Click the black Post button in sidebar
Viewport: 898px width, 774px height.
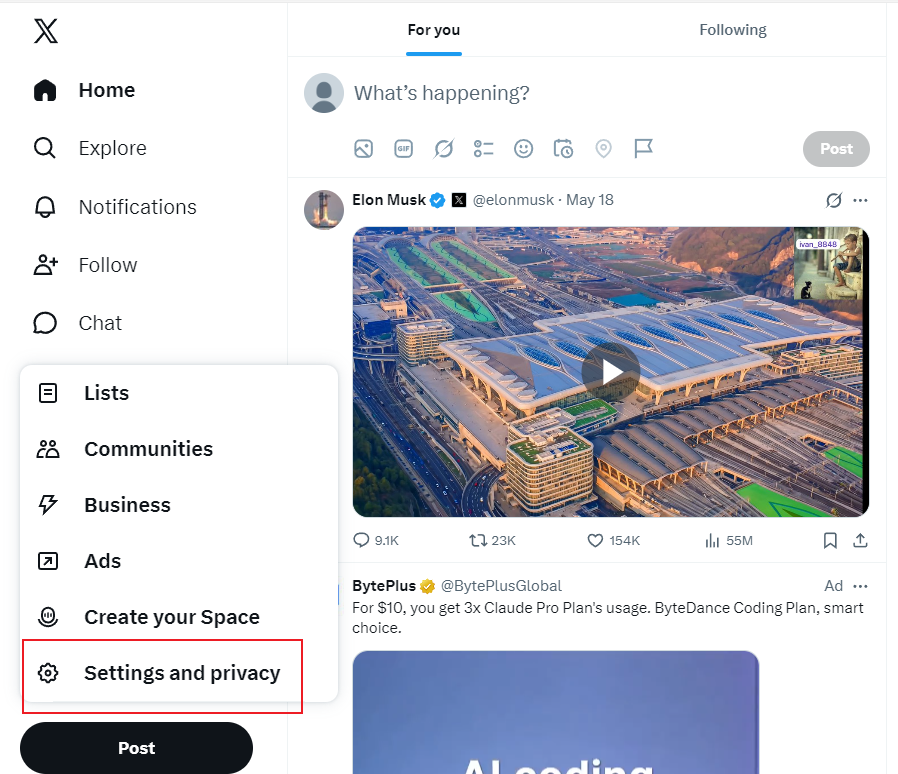(x=136, y=748)
